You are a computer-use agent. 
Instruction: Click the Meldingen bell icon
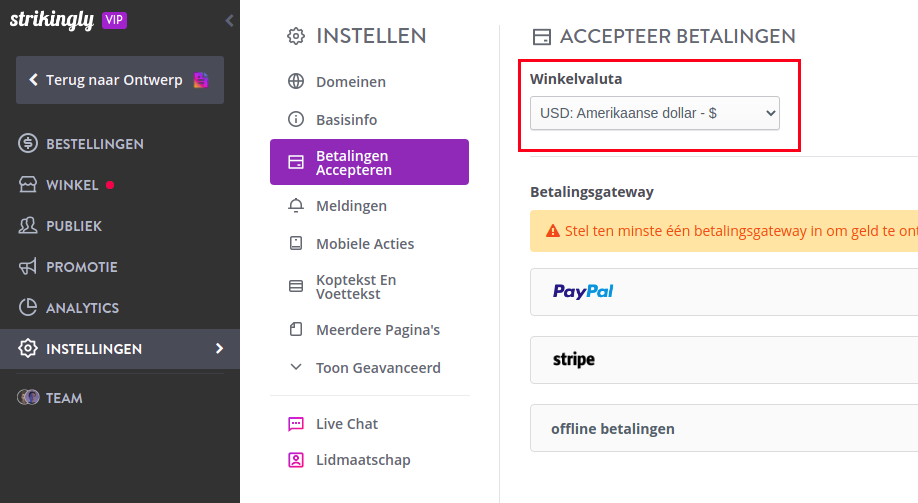(296, 206)
